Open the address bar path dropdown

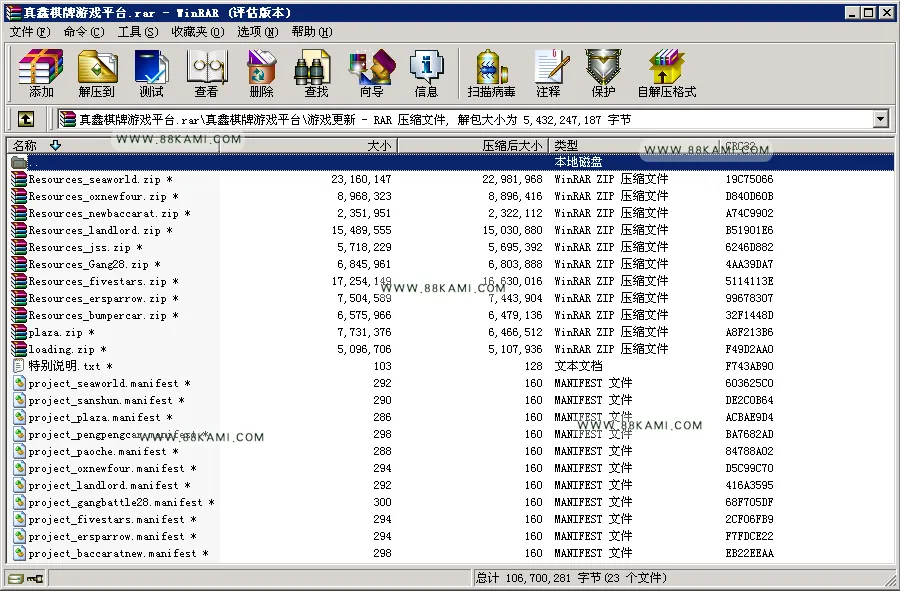[880, 119]
